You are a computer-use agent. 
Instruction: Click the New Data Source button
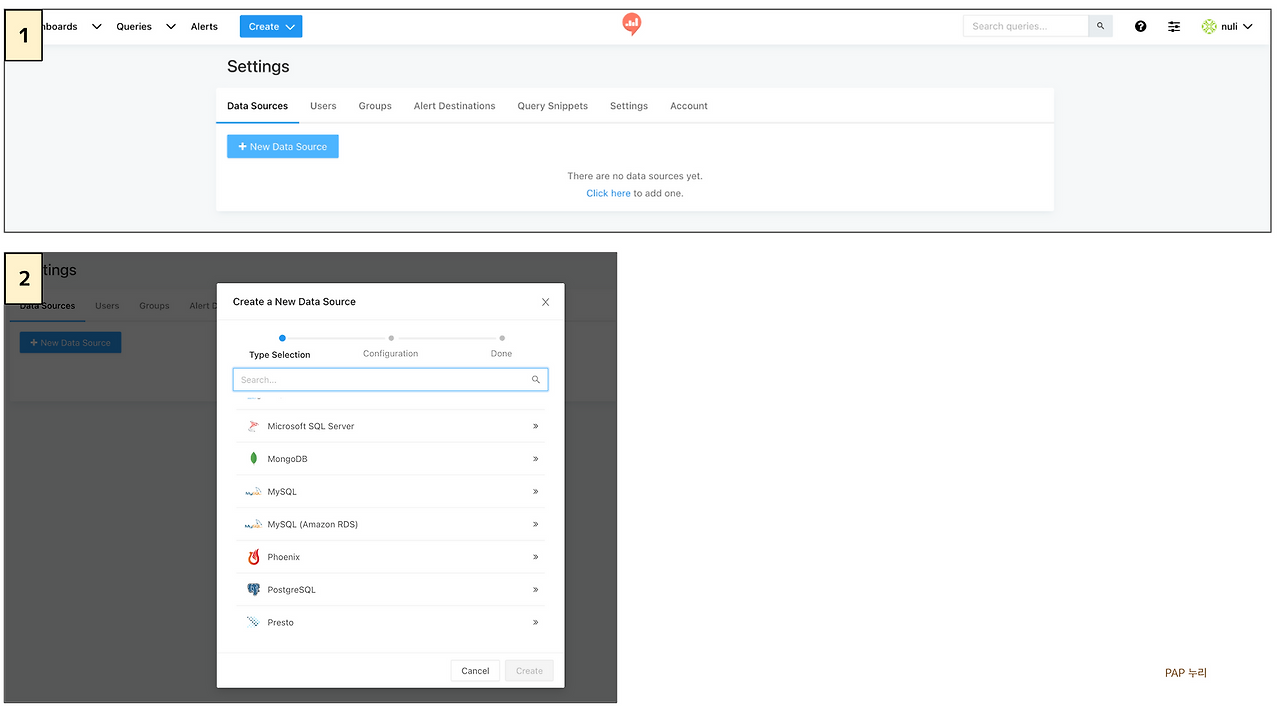point(283,146)
